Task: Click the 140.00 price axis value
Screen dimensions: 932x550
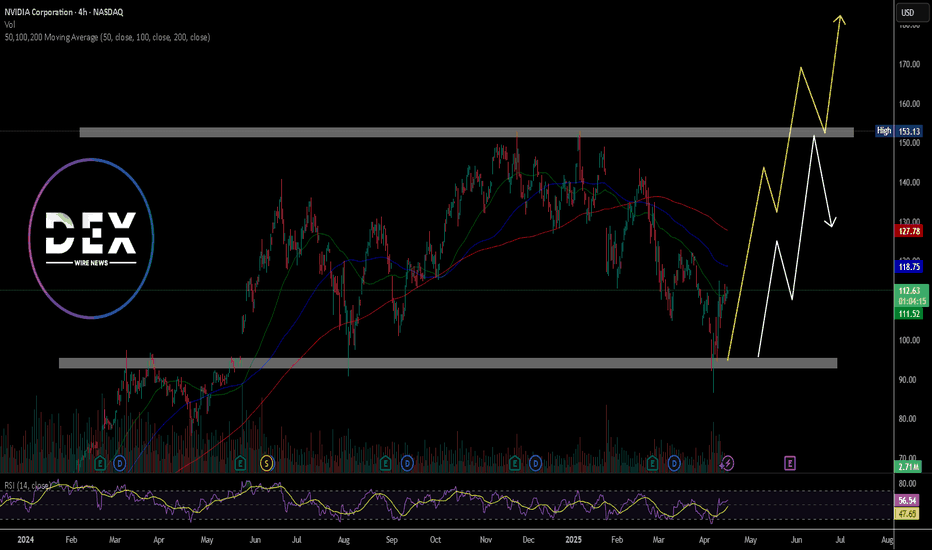Action: [x=909, y=183]
